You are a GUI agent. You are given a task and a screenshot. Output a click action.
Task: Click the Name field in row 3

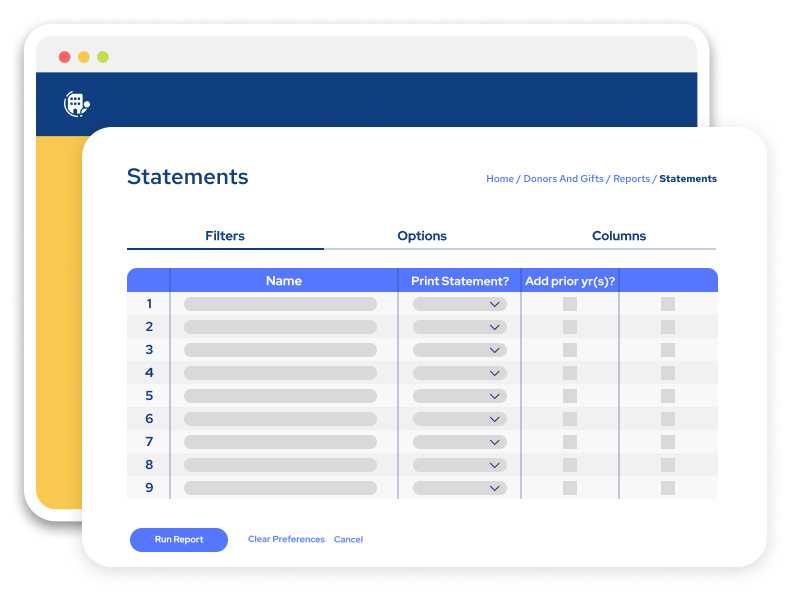coord(280,350)
